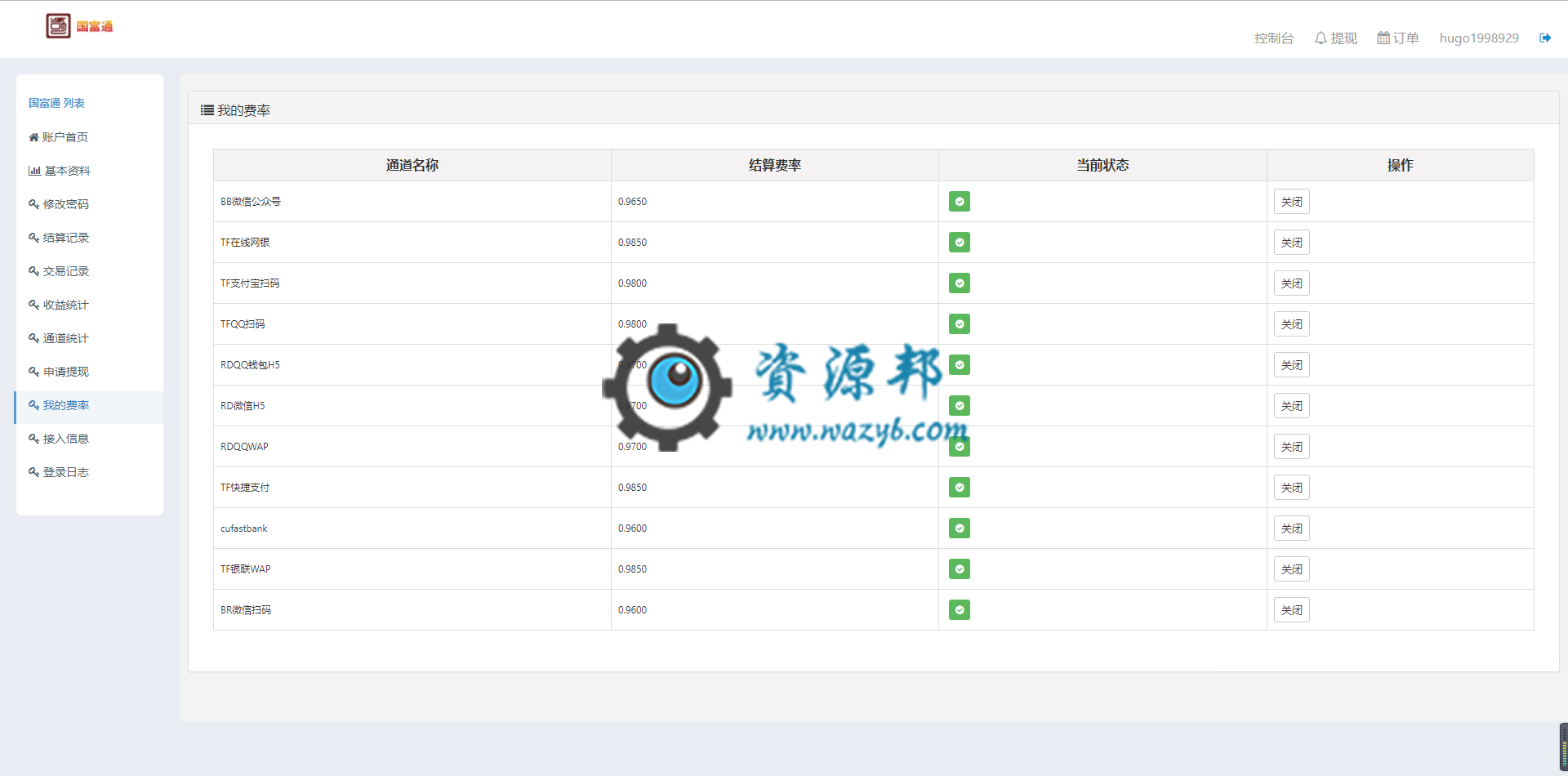Close the TF在线网银 channel
This screenshot has height=776, width=1568.
point(1292,243)
